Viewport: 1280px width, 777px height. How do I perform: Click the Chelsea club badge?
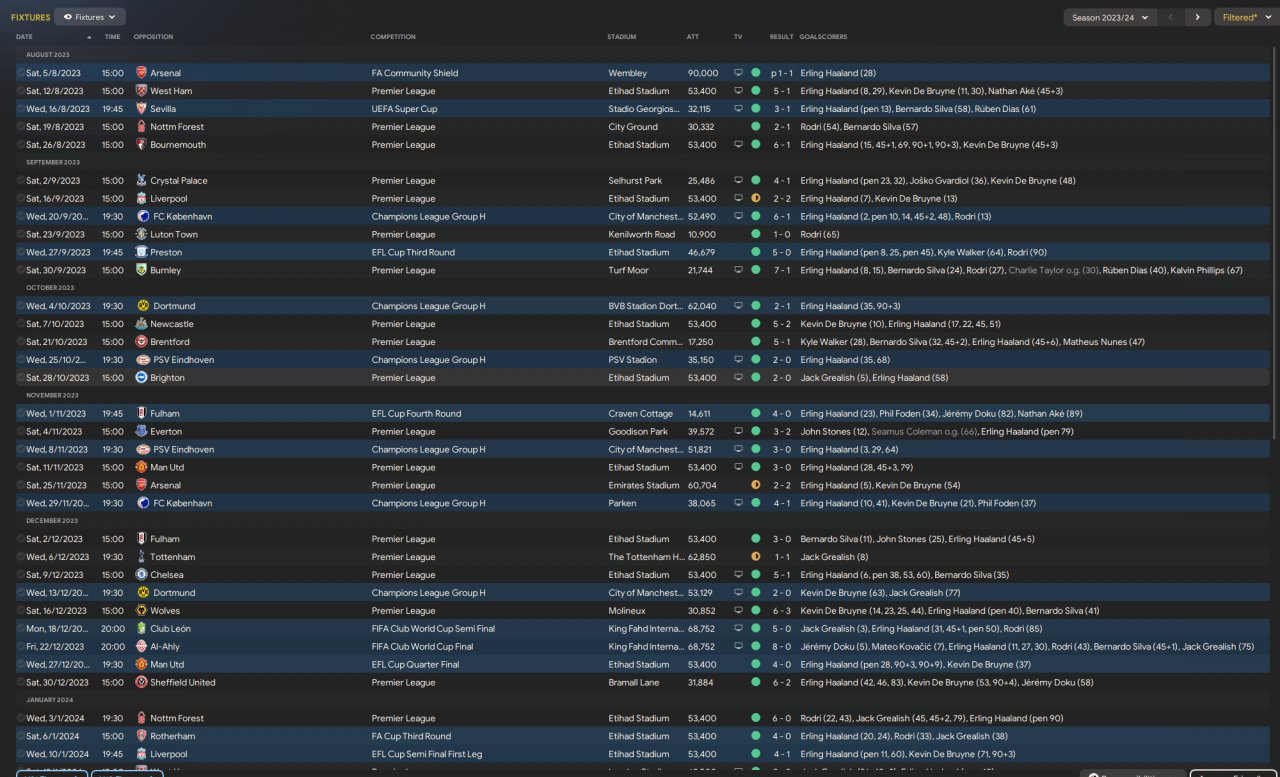[141, 575]
